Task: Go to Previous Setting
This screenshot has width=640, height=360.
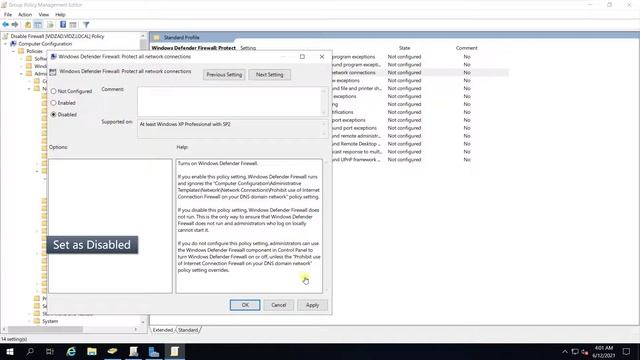Action: point(224,75)
